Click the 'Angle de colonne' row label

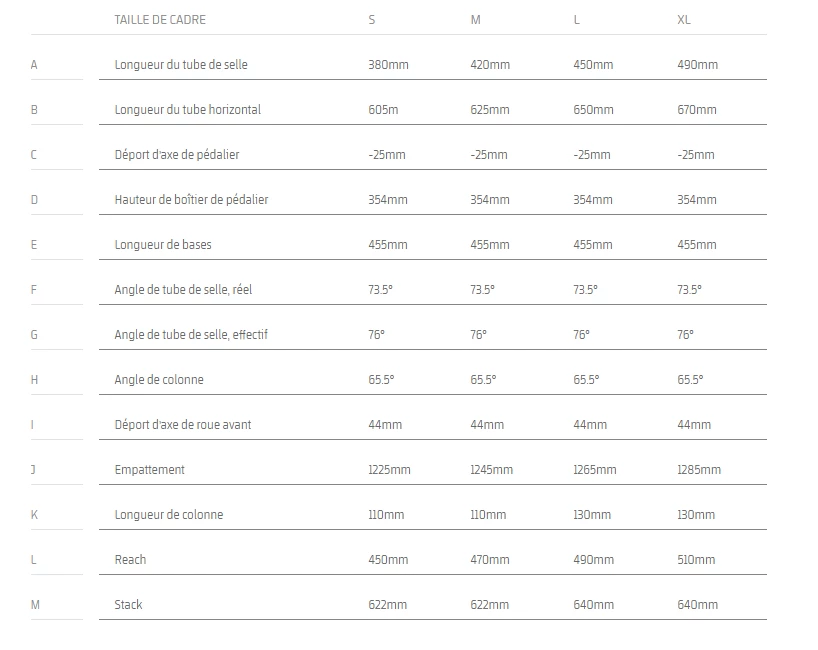pos(159,380)
